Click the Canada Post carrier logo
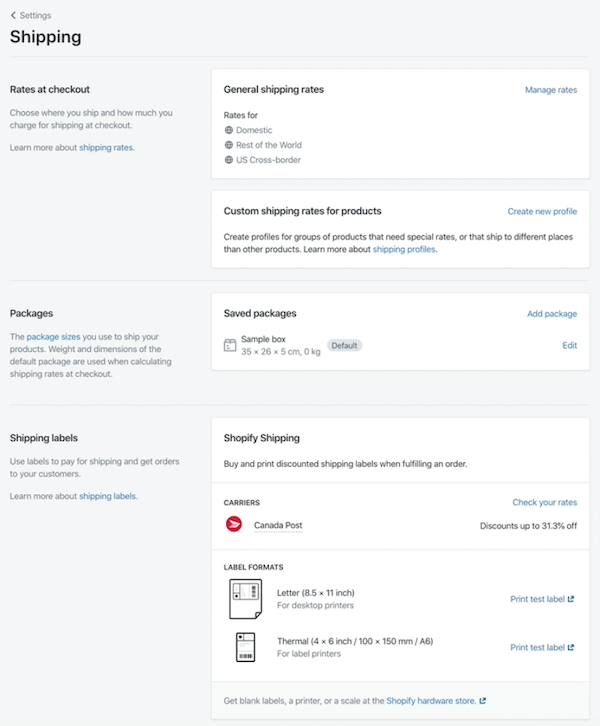The image size is (600, 726). click(x=234, y=525)
